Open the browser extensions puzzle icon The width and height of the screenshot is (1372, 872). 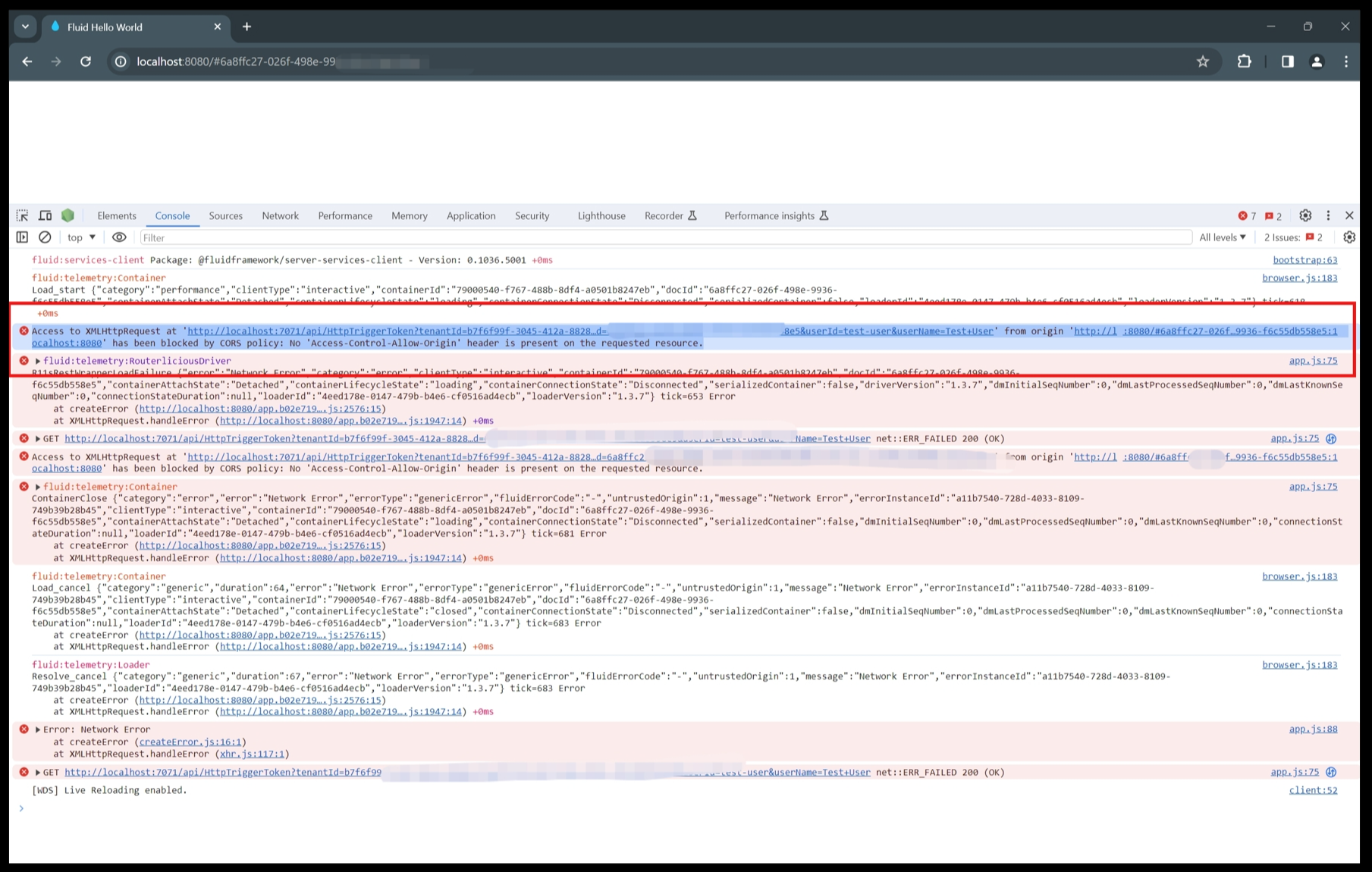pyautogui.click(x=1244, y=61)
